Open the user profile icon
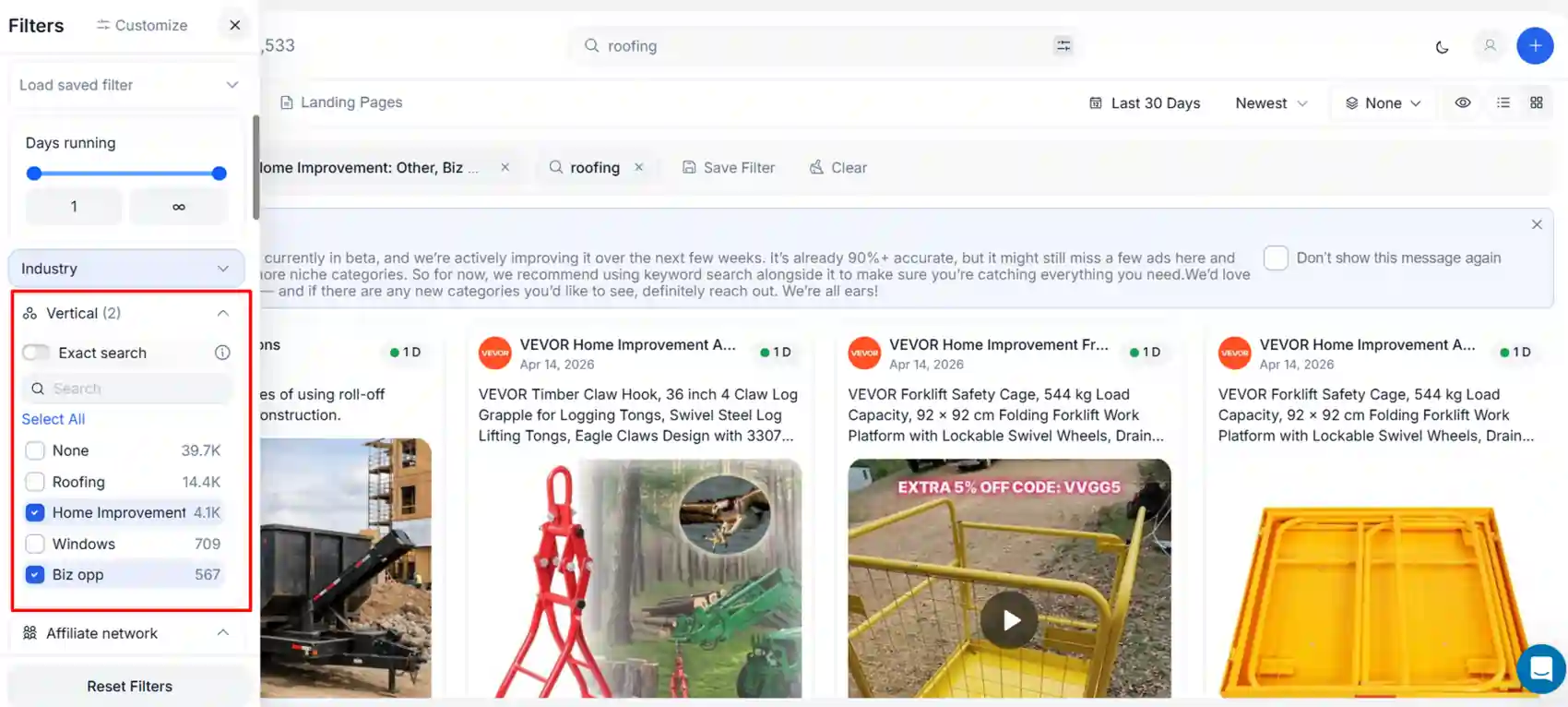This screenshot has width=1568, height=707. pyautogui.click(x=1490, y=45)
